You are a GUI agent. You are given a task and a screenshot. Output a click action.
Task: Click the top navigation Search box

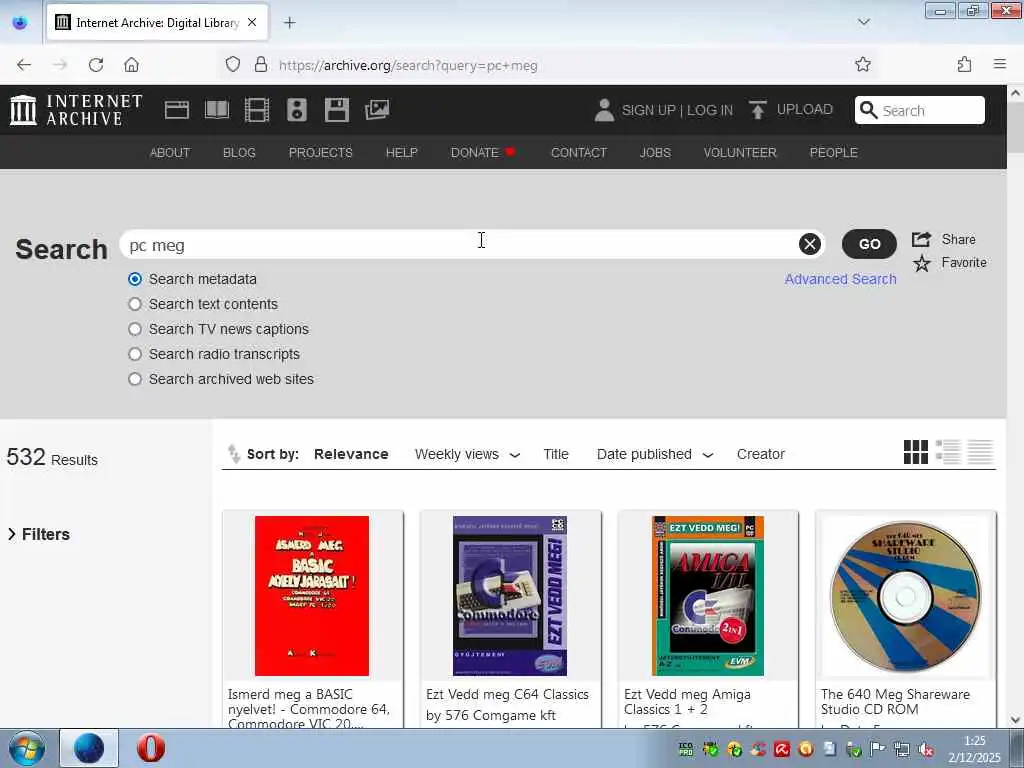pyautogui.click(x=920, y=110)
